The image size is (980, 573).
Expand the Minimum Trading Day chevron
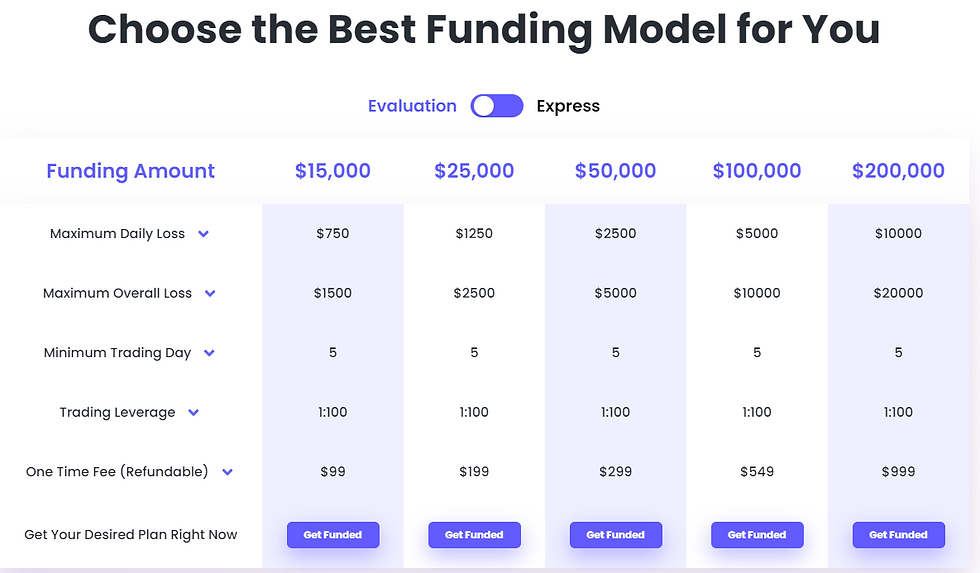pyautogui.click(x=209, y=352)
